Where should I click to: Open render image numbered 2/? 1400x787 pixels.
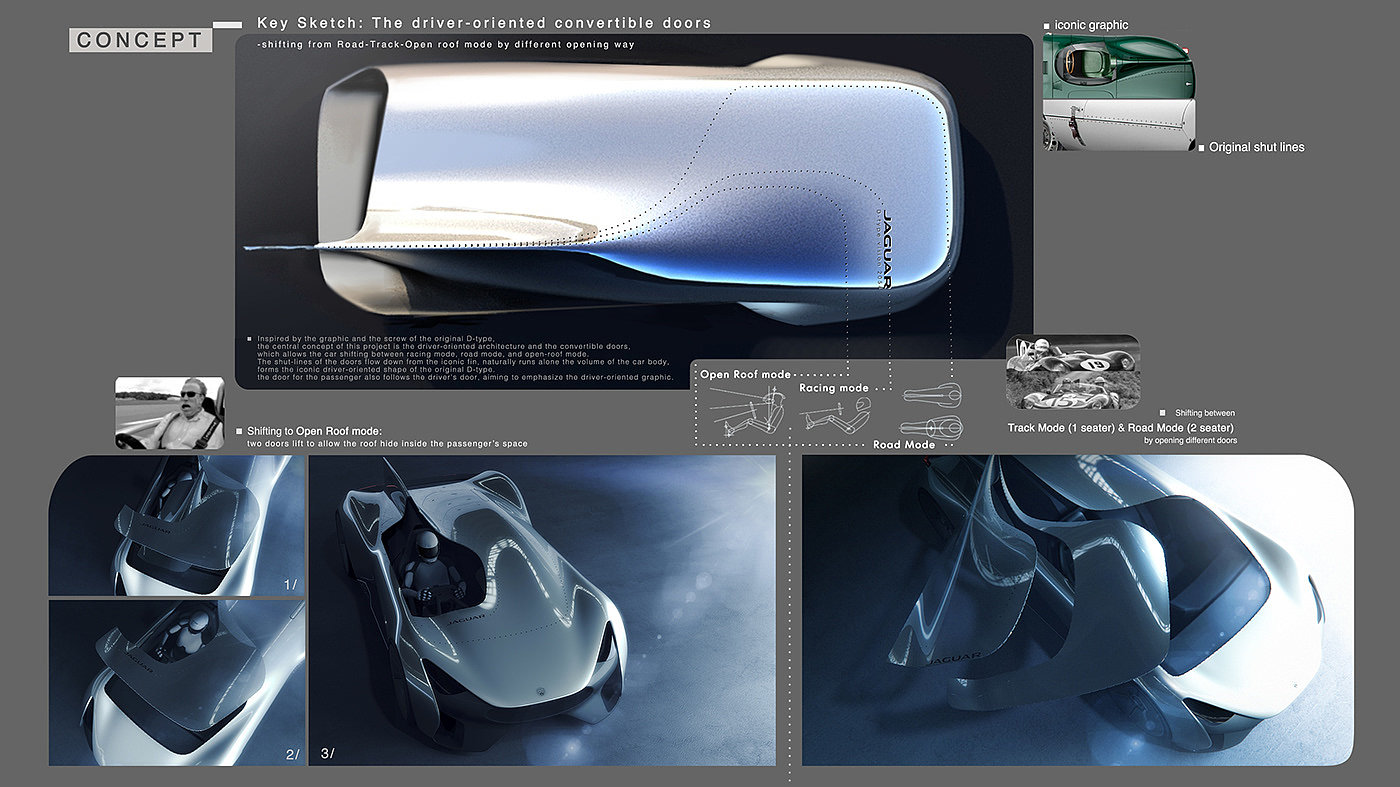tap(176, 682)
